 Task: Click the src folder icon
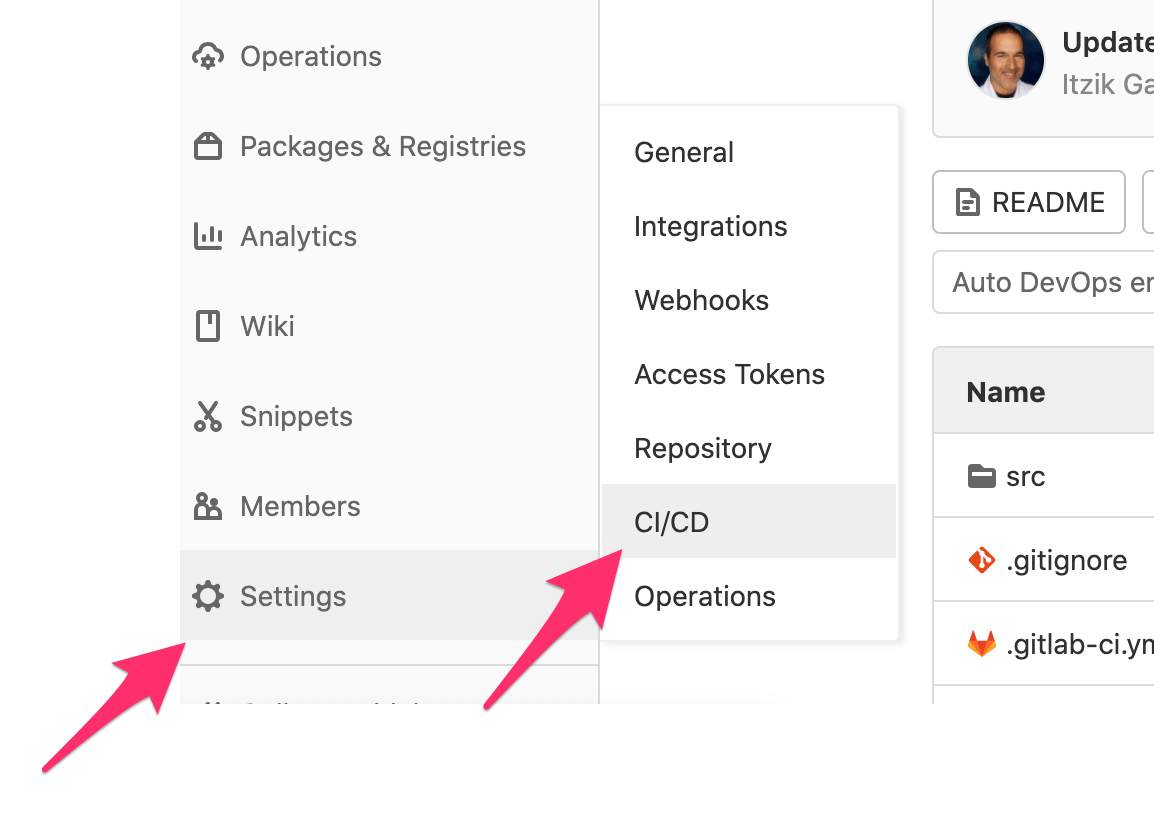pos(981,476)
